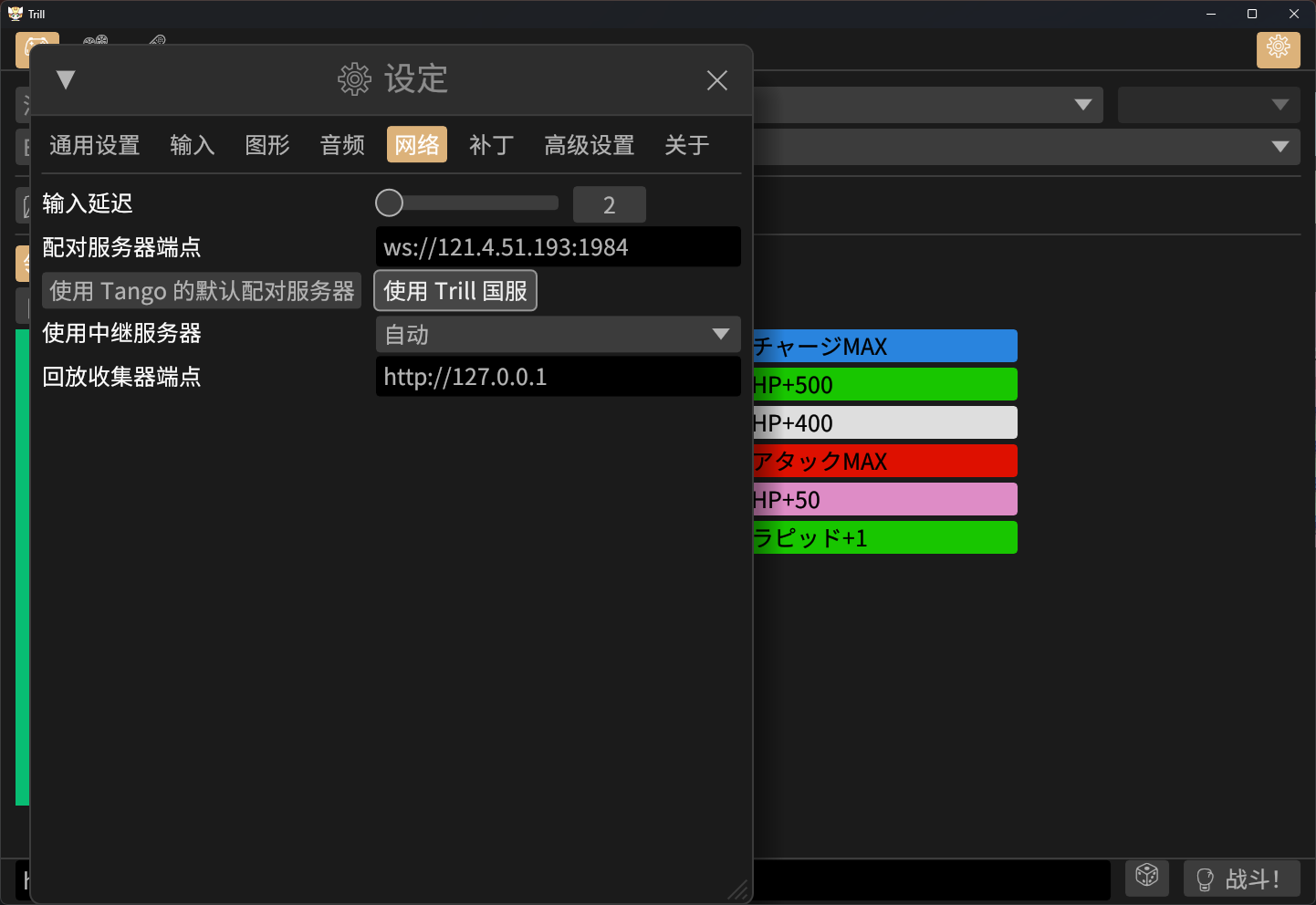
Task: Focus the 回放收集器端点 URL field
Action: coord(558,377)
